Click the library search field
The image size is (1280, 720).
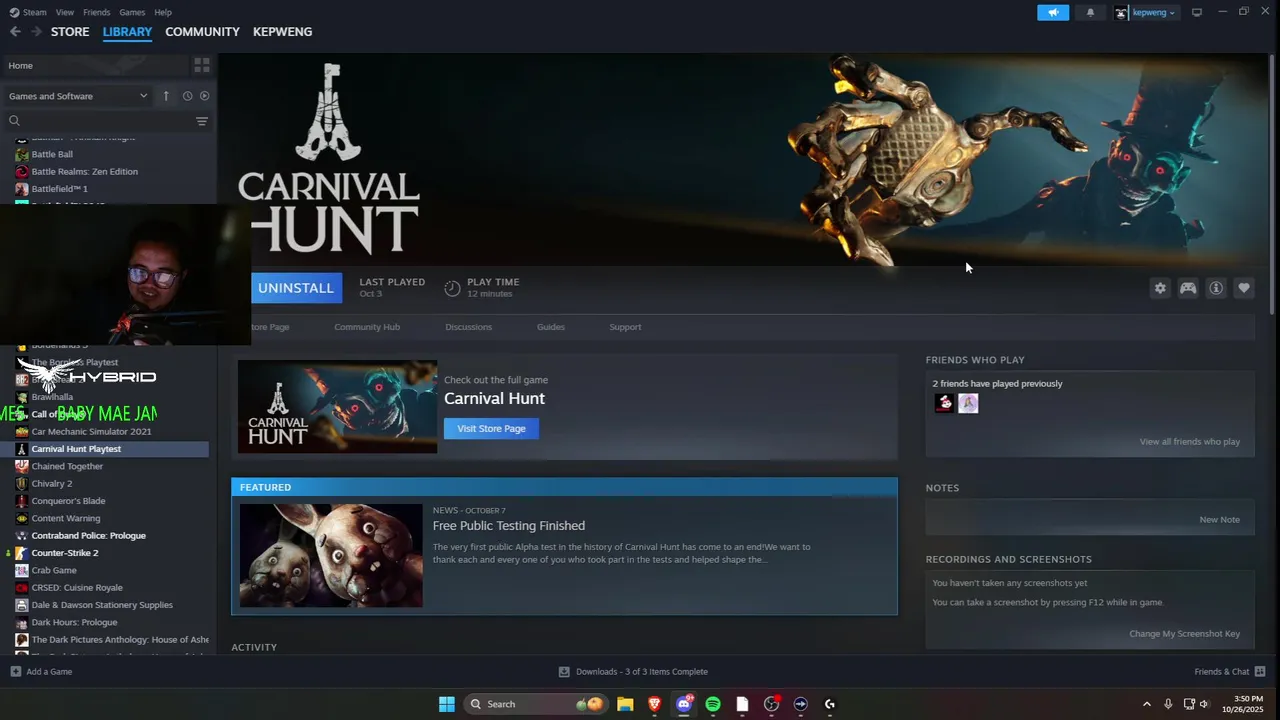click(x=100, y=121)
